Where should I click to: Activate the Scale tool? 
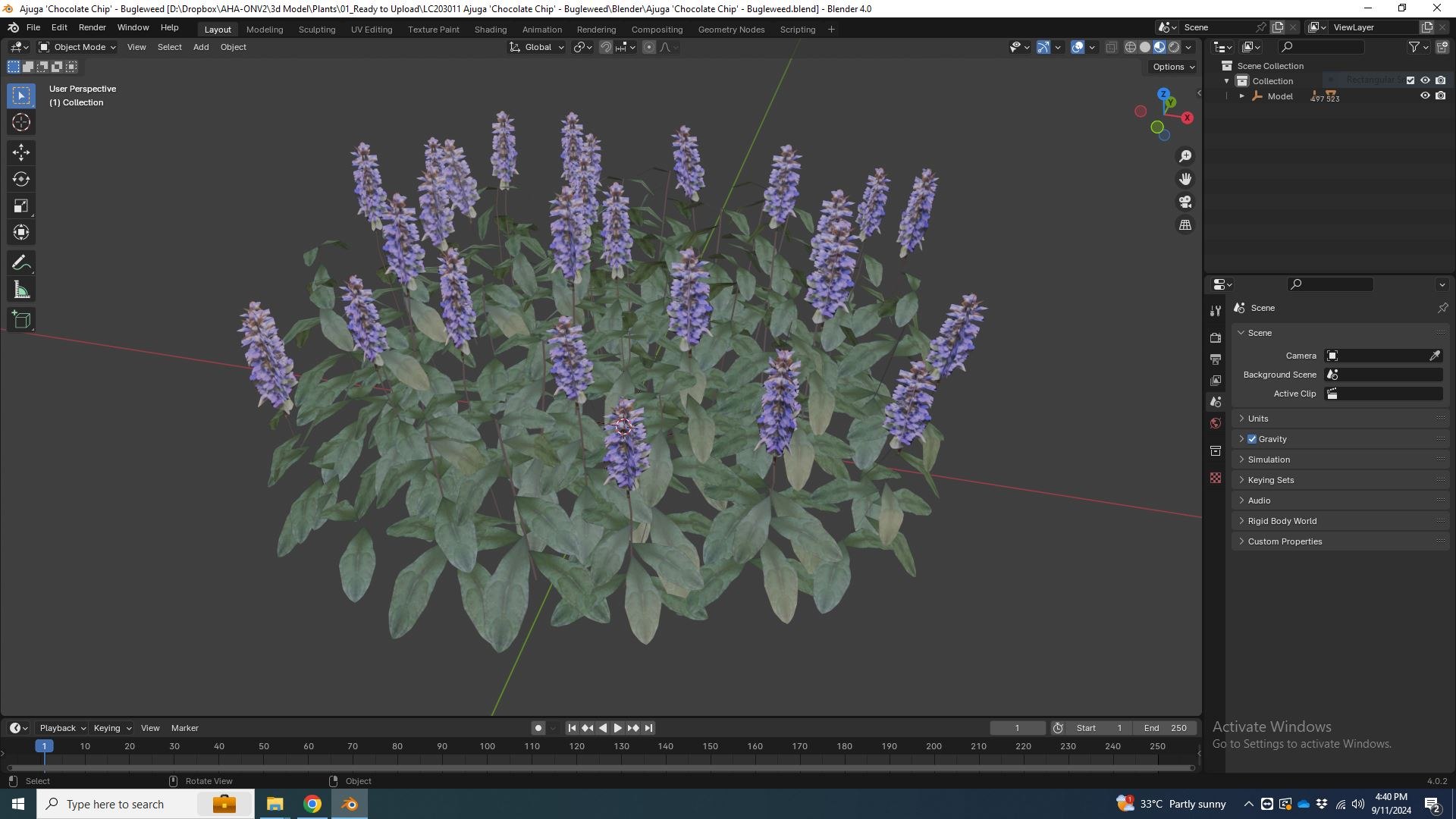coord(21,206)
